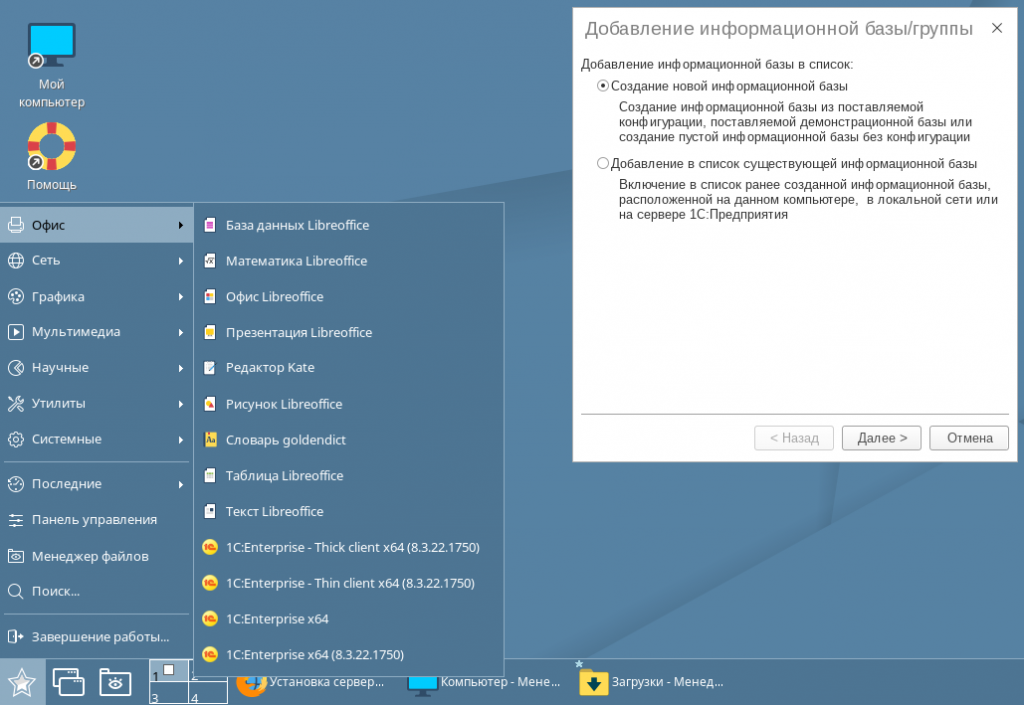The height and width of the screenshot is (705, 1024).
Task: Switch to workspace 3 in pager
Action: coord(169,693)
